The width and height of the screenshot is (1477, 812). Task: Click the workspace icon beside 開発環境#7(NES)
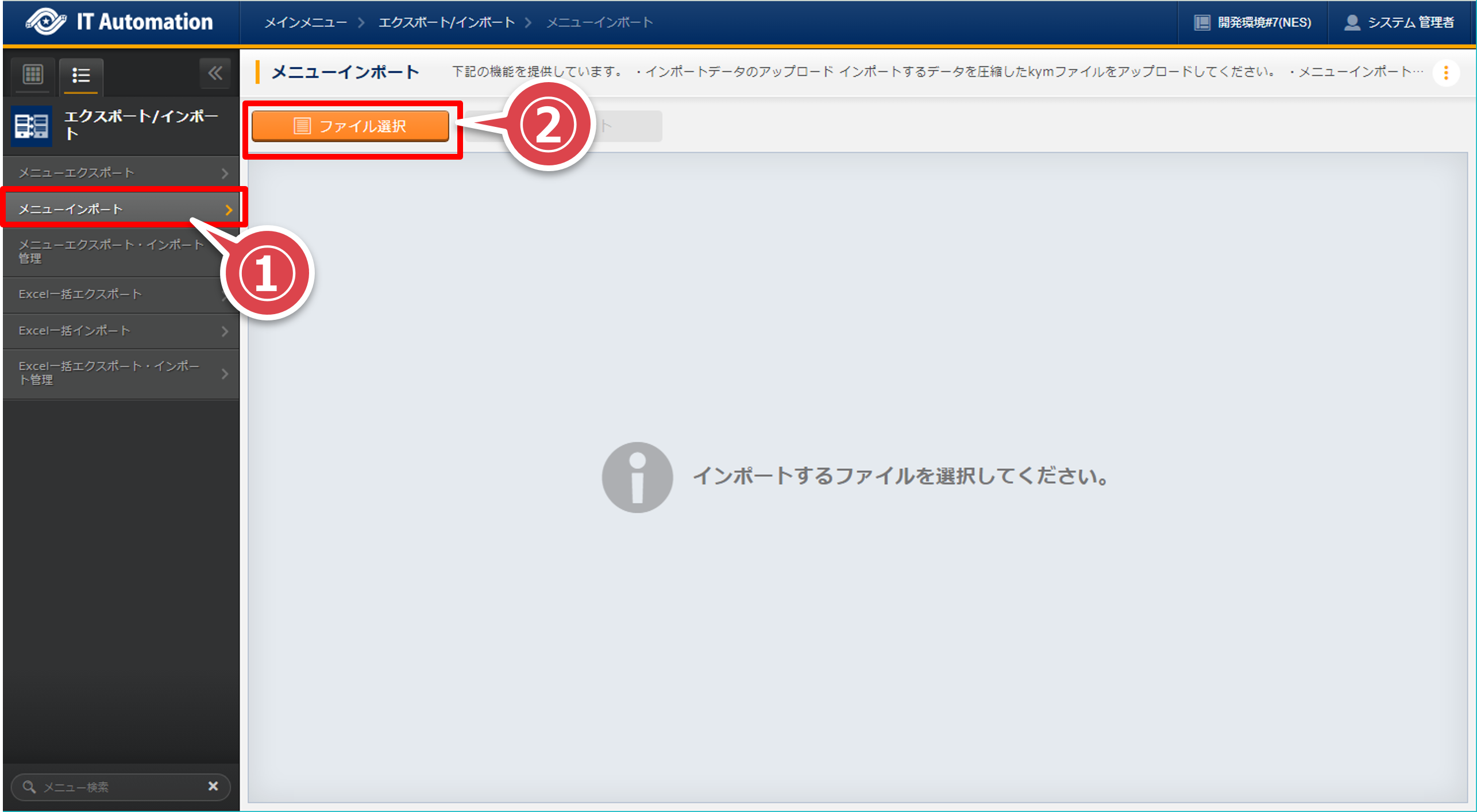click(x=1202, y=22)
